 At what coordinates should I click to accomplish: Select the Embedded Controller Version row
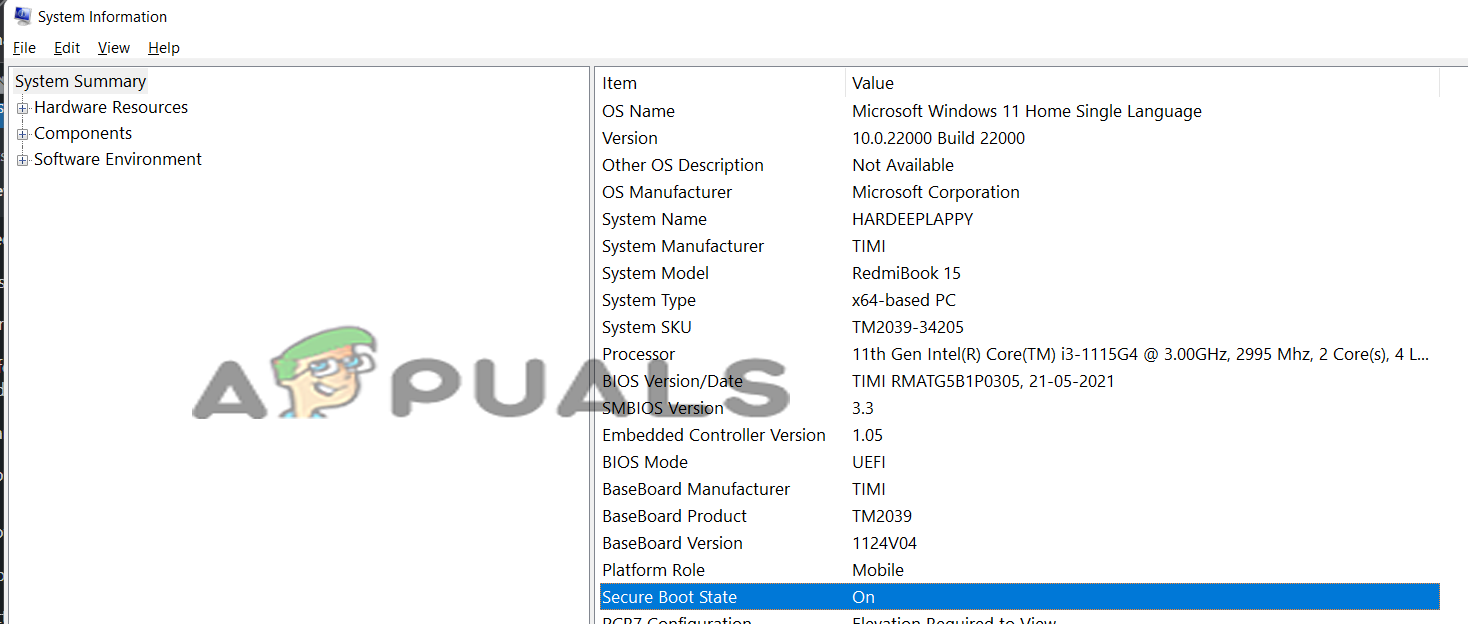pos(1019,435)
